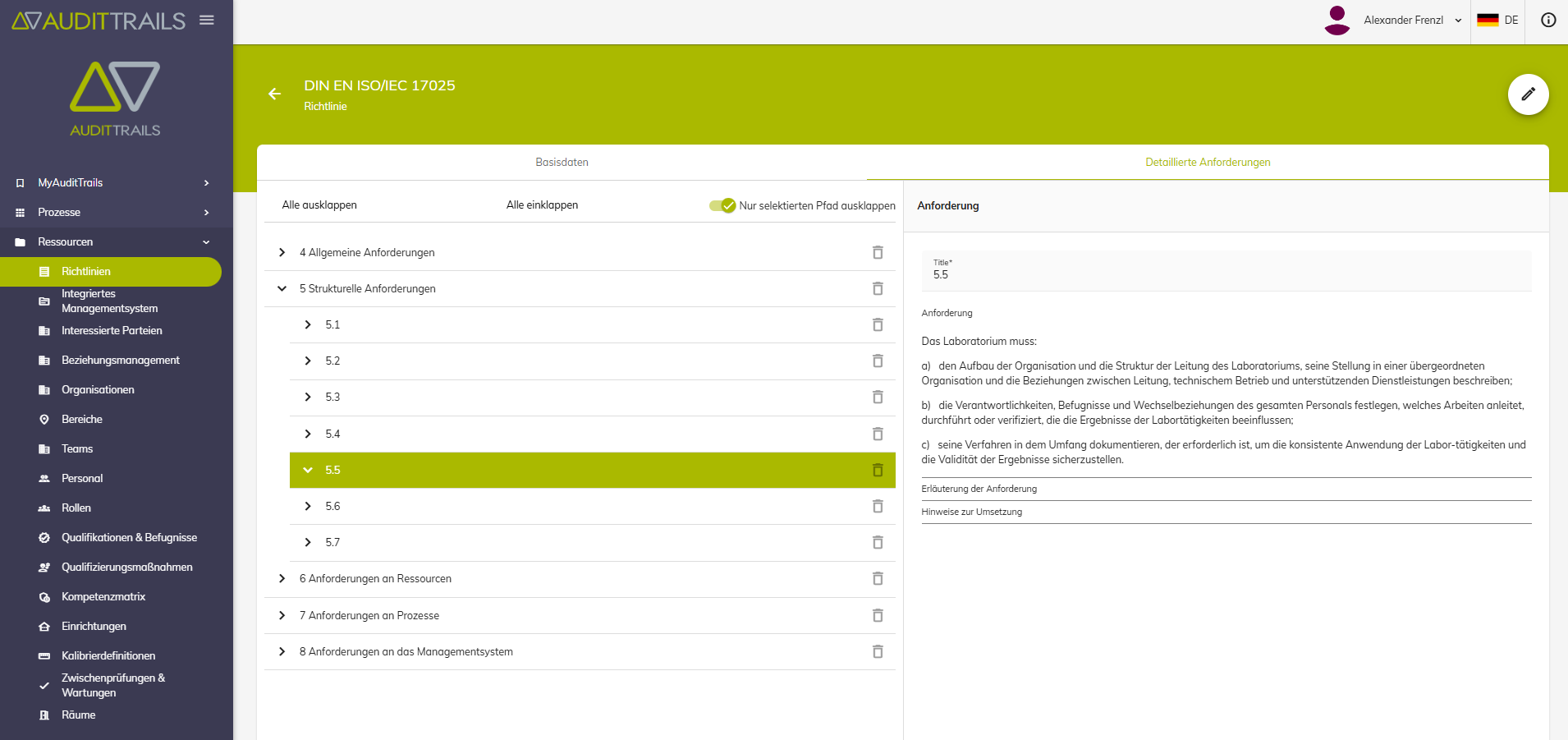The height and width of the screenshot is (740, 1568).
Task: Click the Einrichtungen sidebar icon
Action: pyautogui.click(x=44, y=626)
